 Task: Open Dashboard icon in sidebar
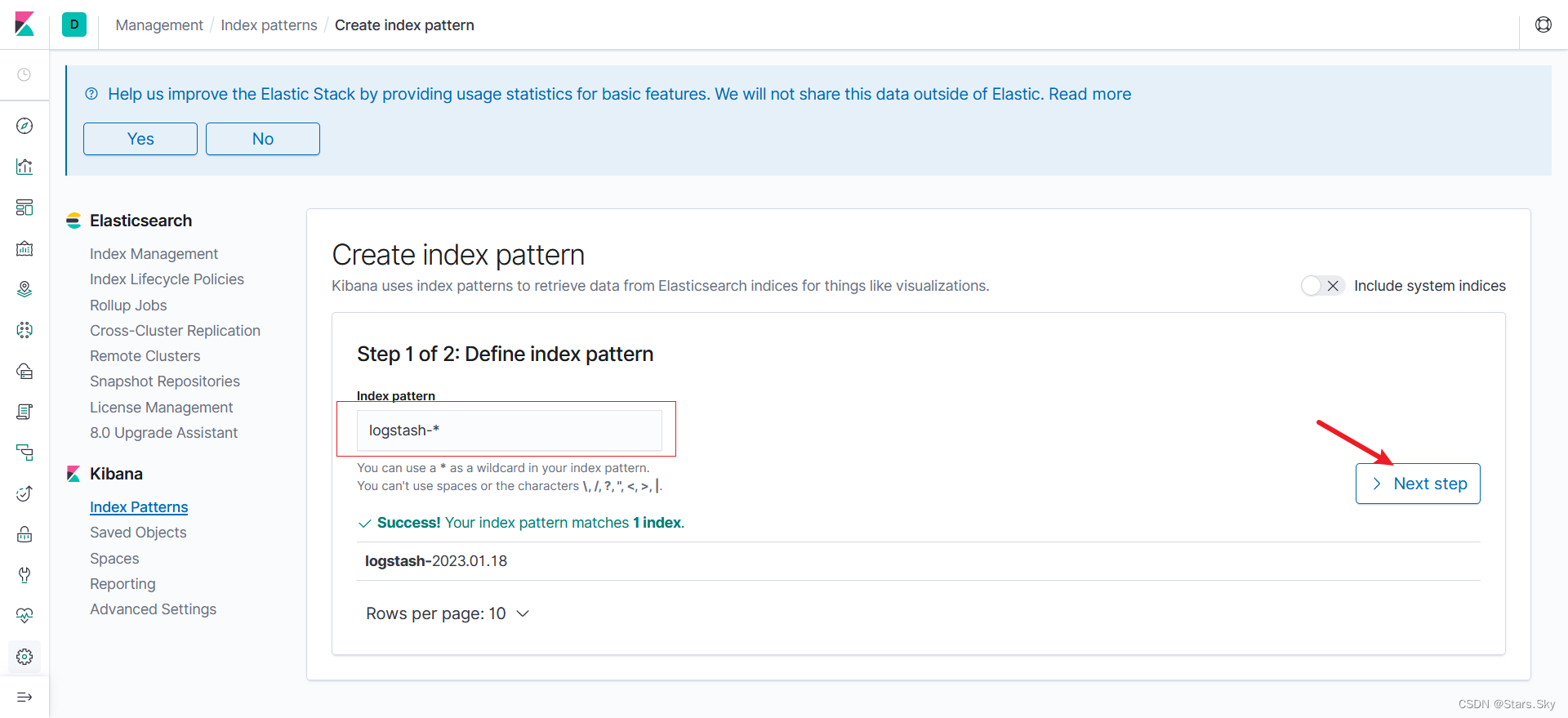pyautogui.click(x=24, y=207)
